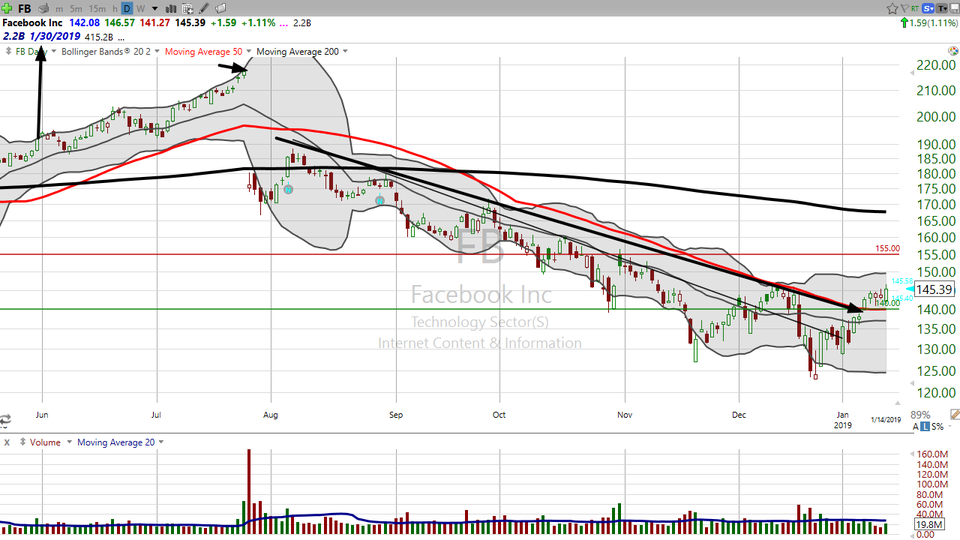Click the add indicator template icon
Screen dimensions: 960x540
(x=187, y=9)
